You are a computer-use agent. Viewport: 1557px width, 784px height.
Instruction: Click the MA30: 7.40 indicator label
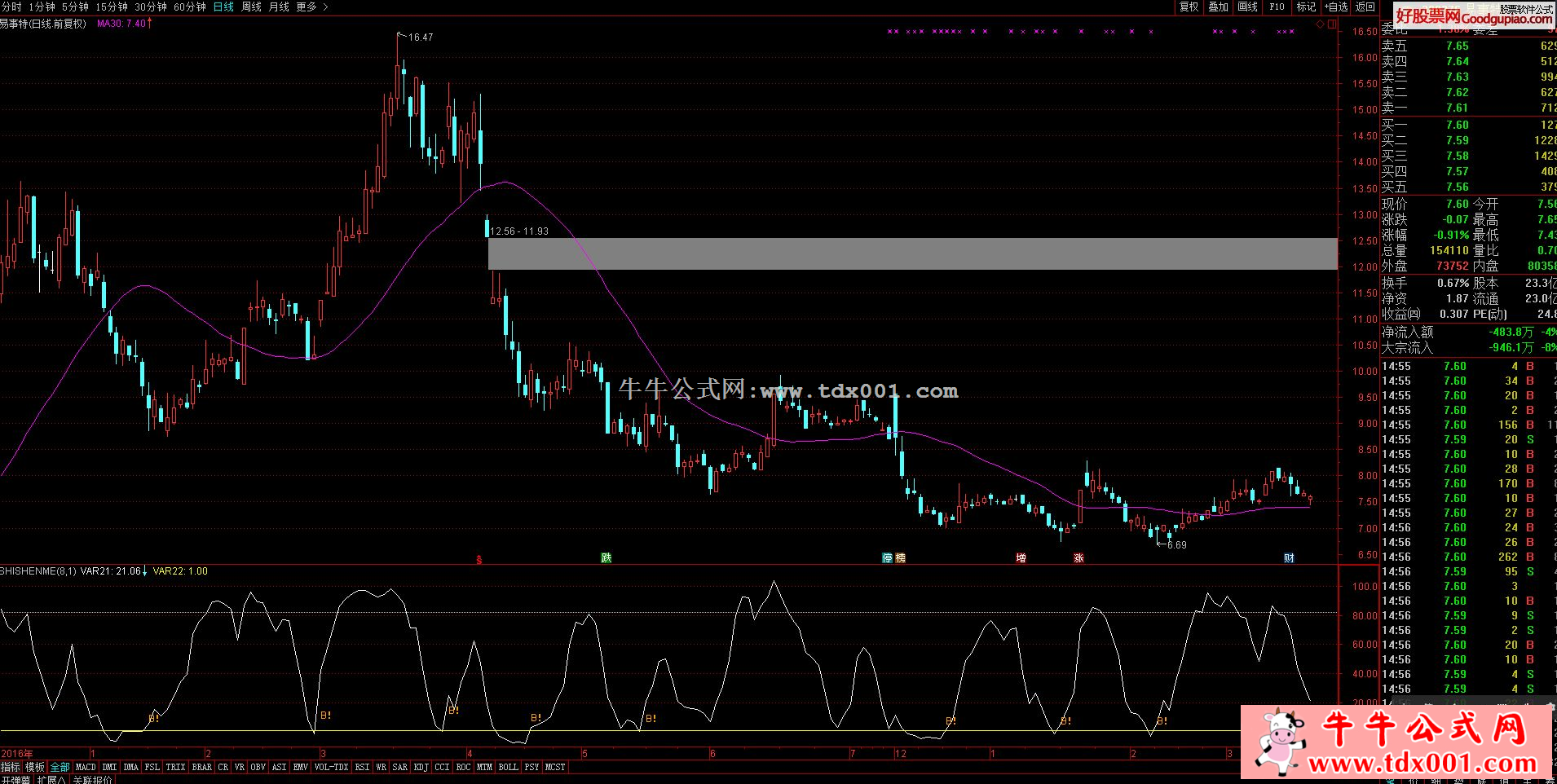pyautogui.click(x=121, y=24)
